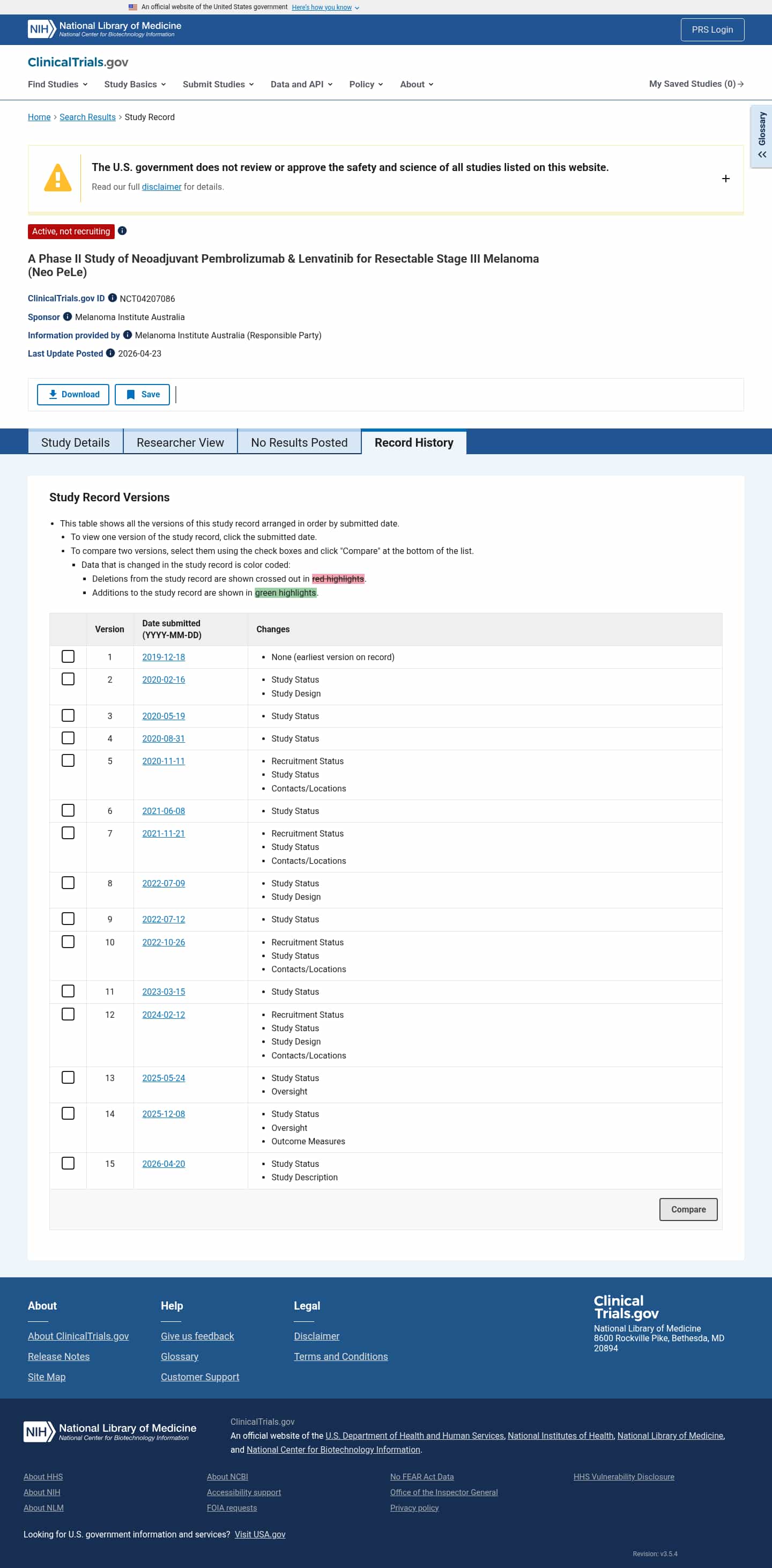Click Visit USA.gov link

pos(260,1535)
